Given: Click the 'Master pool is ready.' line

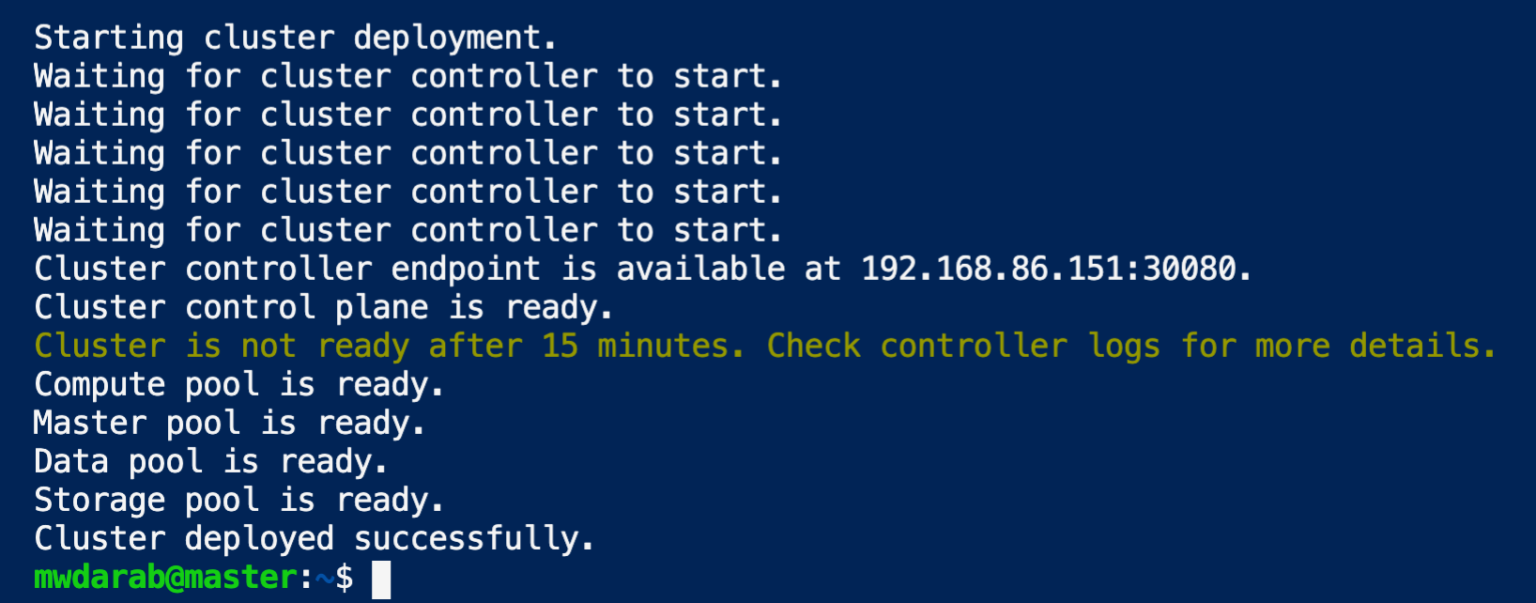Looking at the screenshot, I should pos(230,423).
